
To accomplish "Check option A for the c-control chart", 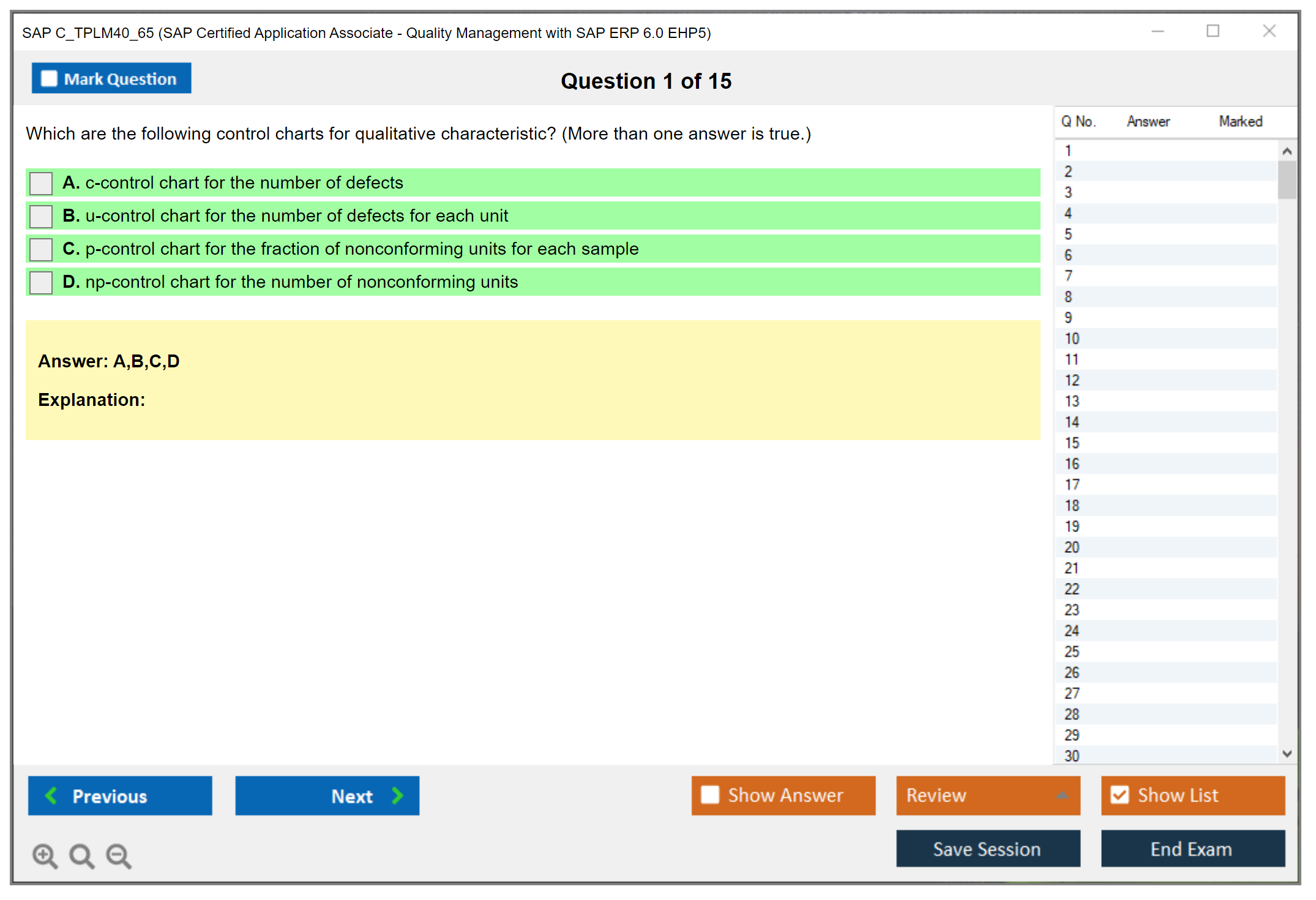I will click(41, 183).
